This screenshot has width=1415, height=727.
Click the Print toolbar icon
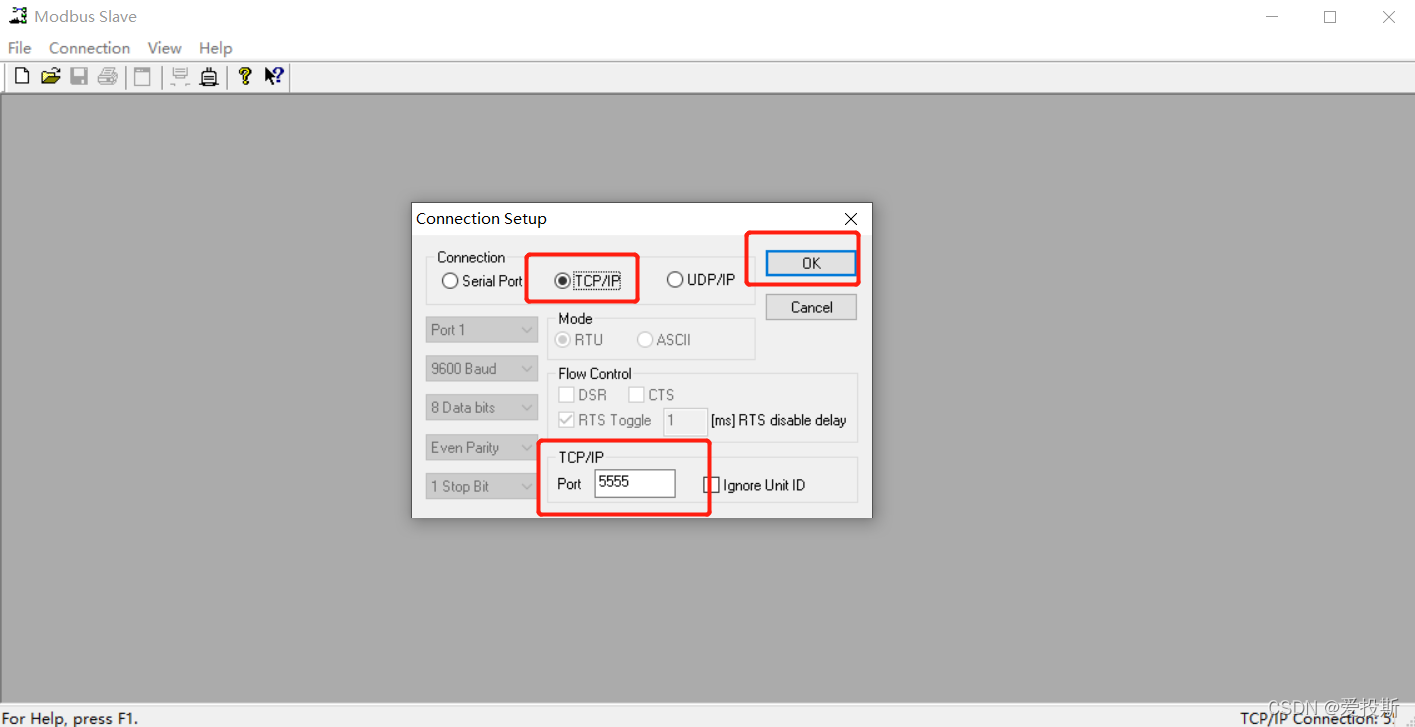point(108,76)
